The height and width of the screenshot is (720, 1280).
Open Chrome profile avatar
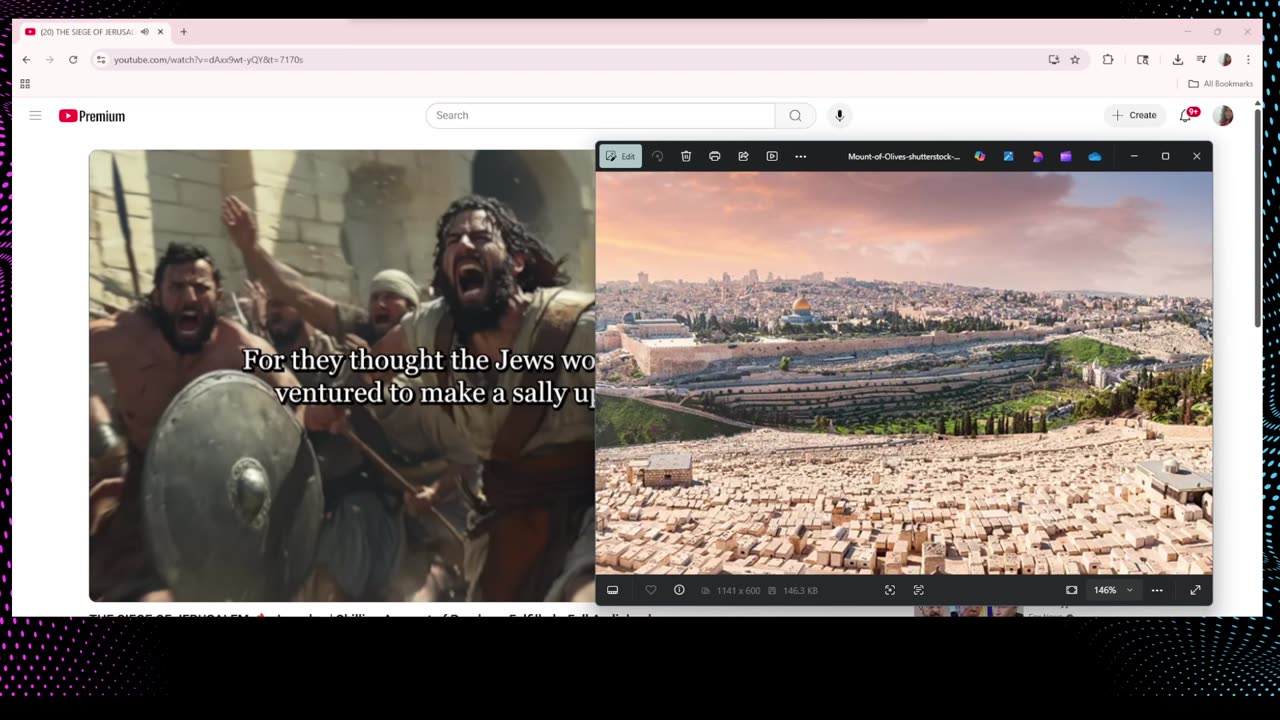point(1225,60)
